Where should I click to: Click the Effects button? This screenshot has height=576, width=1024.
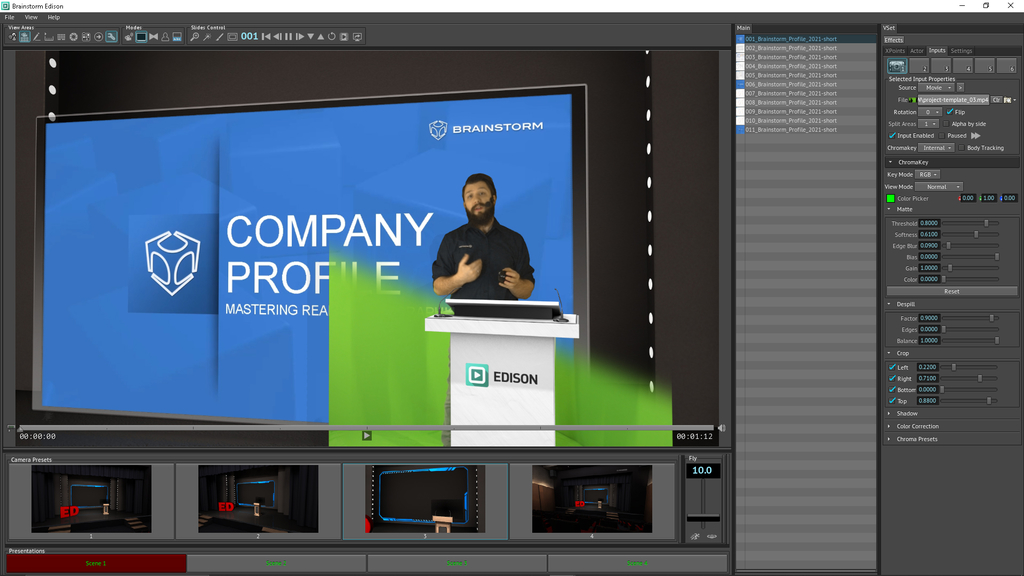[893, 40]
